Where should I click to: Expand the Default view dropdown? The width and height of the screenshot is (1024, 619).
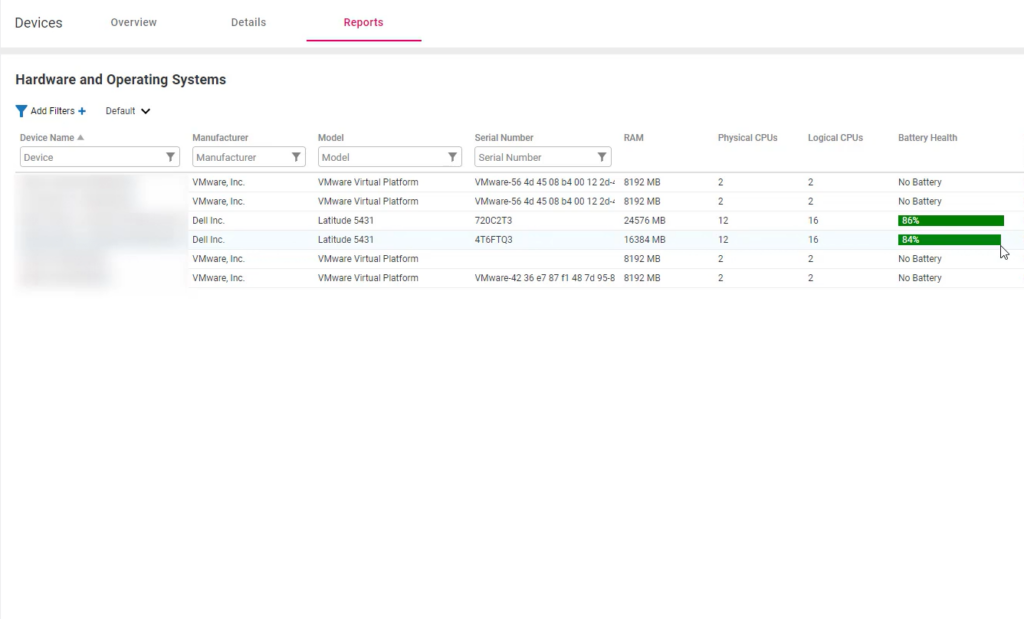(x=145, y=111)
